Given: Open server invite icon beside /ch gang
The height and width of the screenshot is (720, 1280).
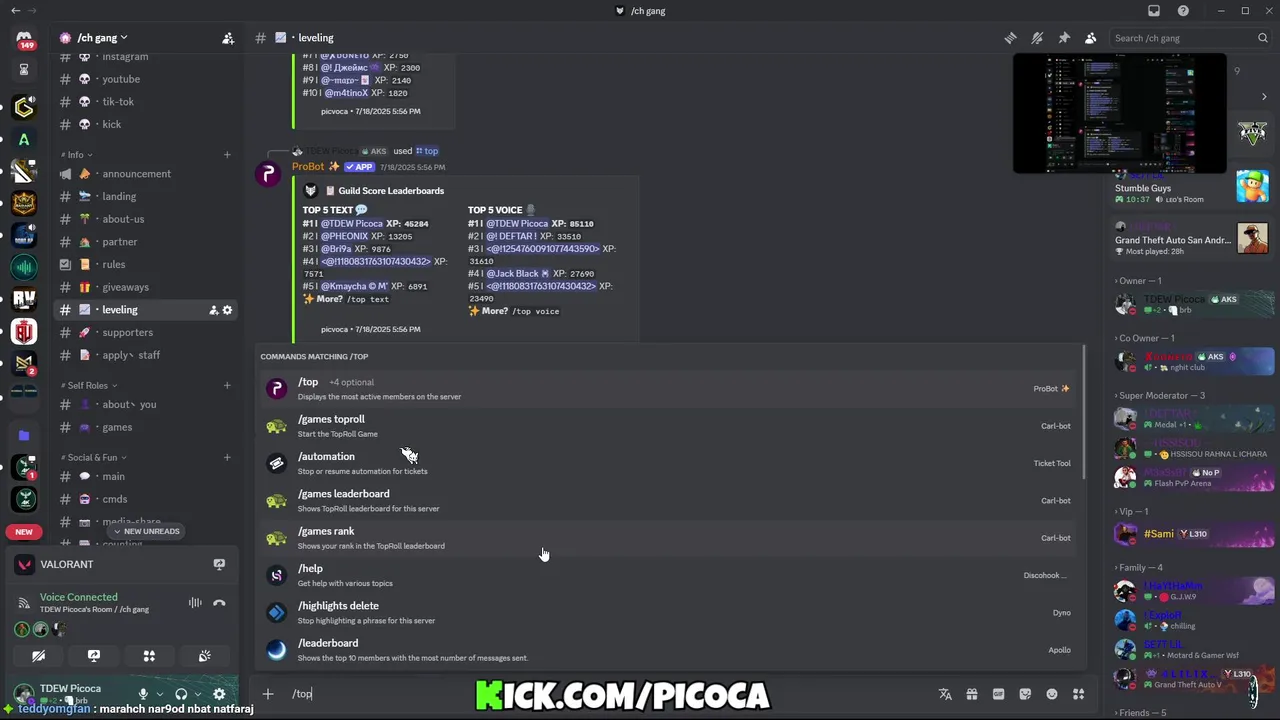Looking at the screenshot, I should click(228, 38).
